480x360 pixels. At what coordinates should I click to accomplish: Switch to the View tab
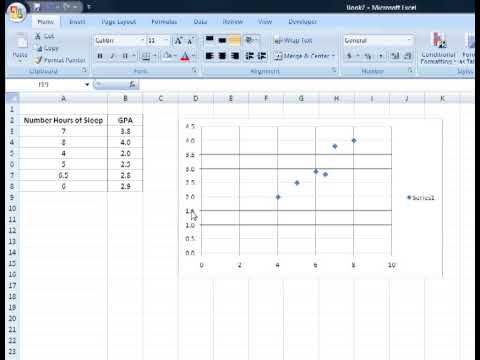coord(265,22)
